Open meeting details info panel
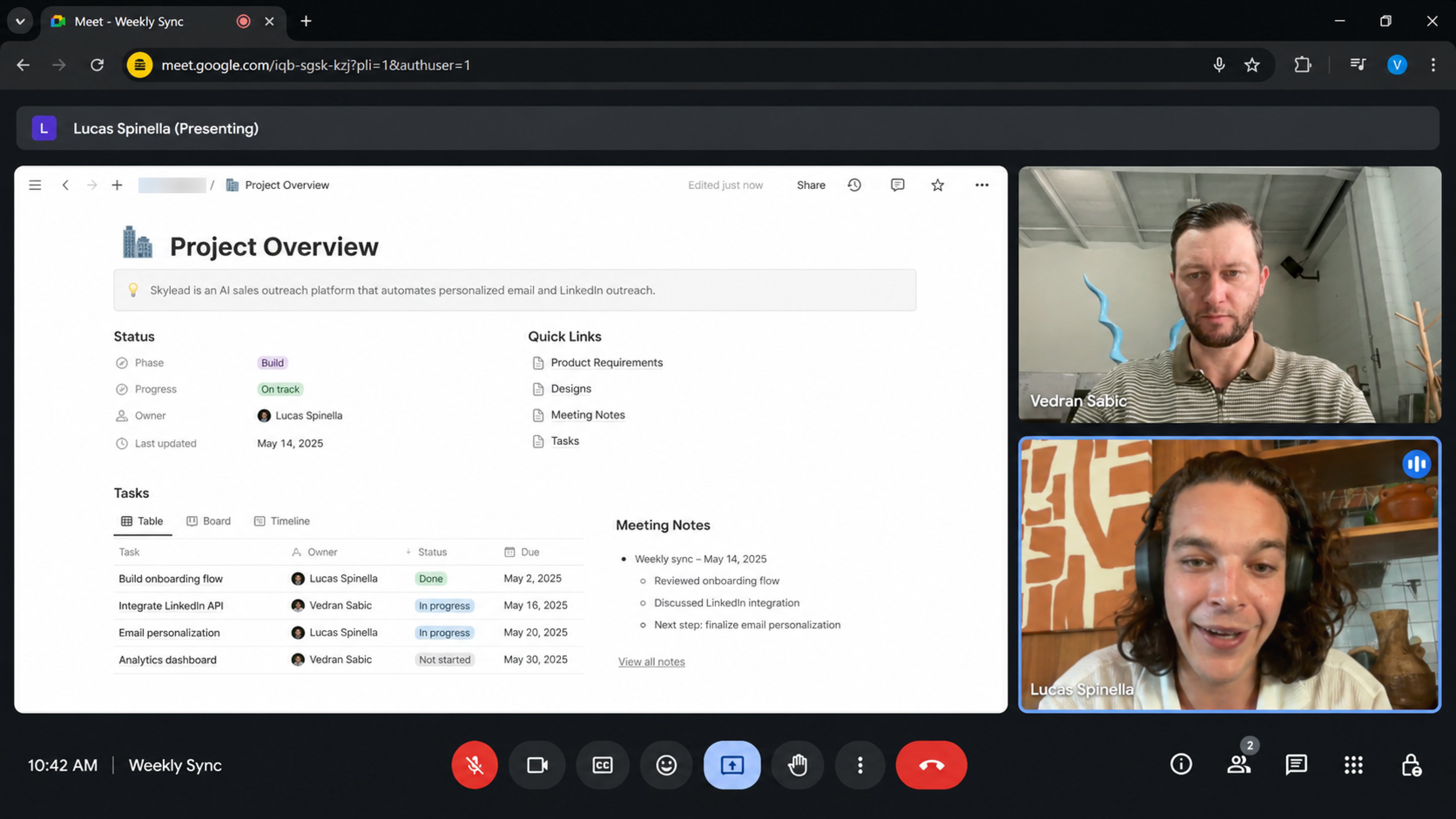The image size is (1456, 819). pos(1181,764)
